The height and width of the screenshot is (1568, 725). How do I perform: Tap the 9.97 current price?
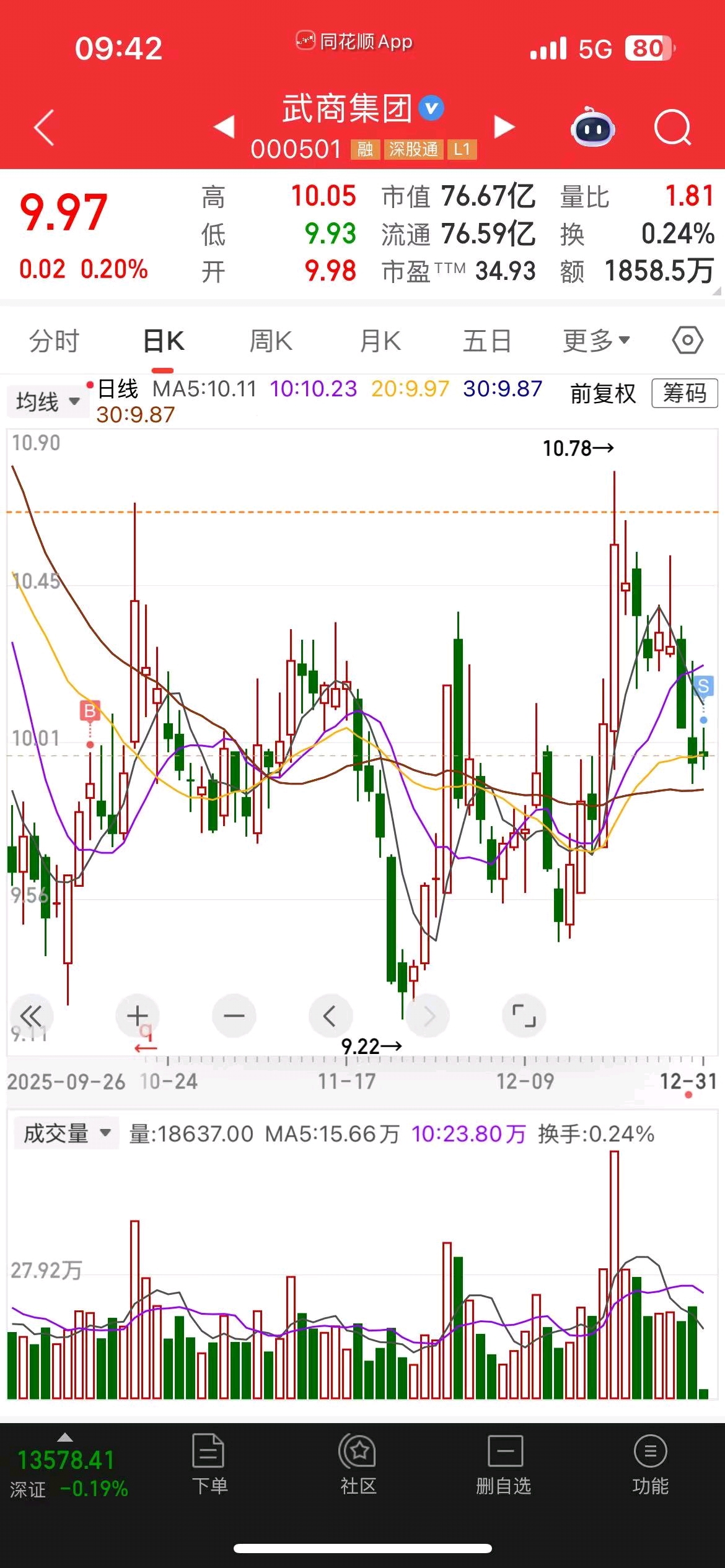pos(64,213)
